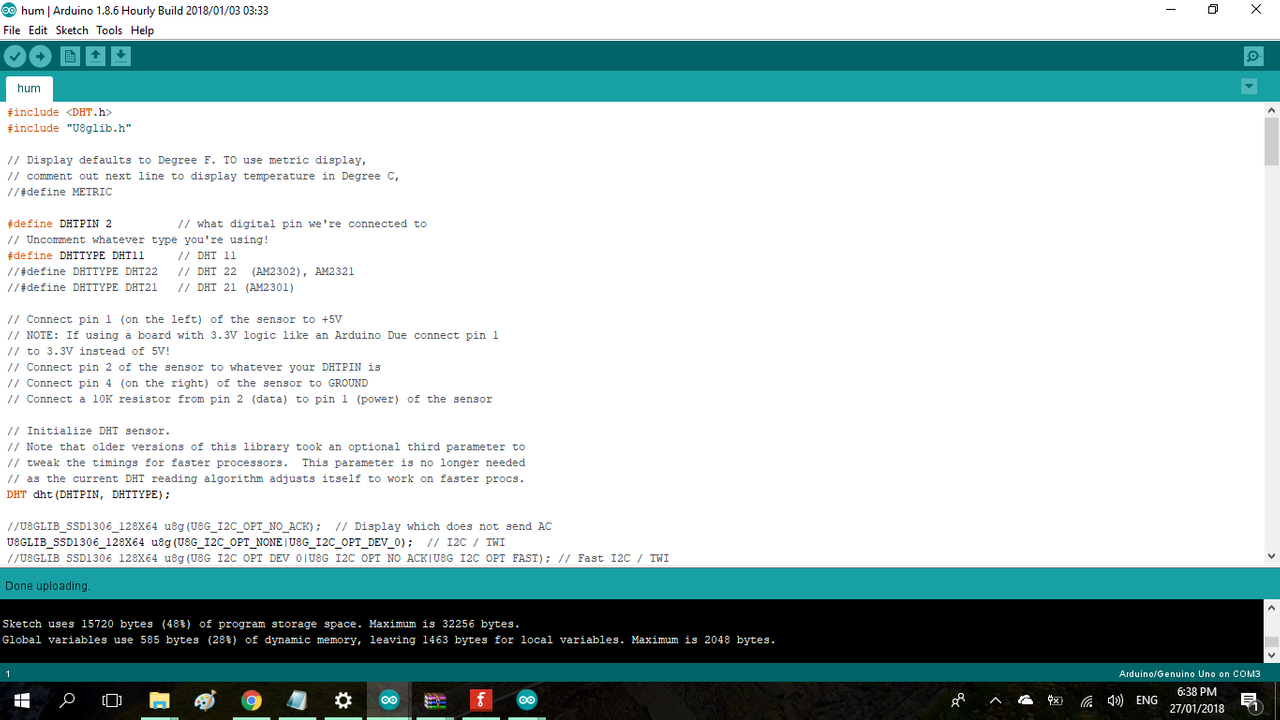Upload the sketch with the arrow button
This screenshot has width=1280, height=720.
pos(40,57)
